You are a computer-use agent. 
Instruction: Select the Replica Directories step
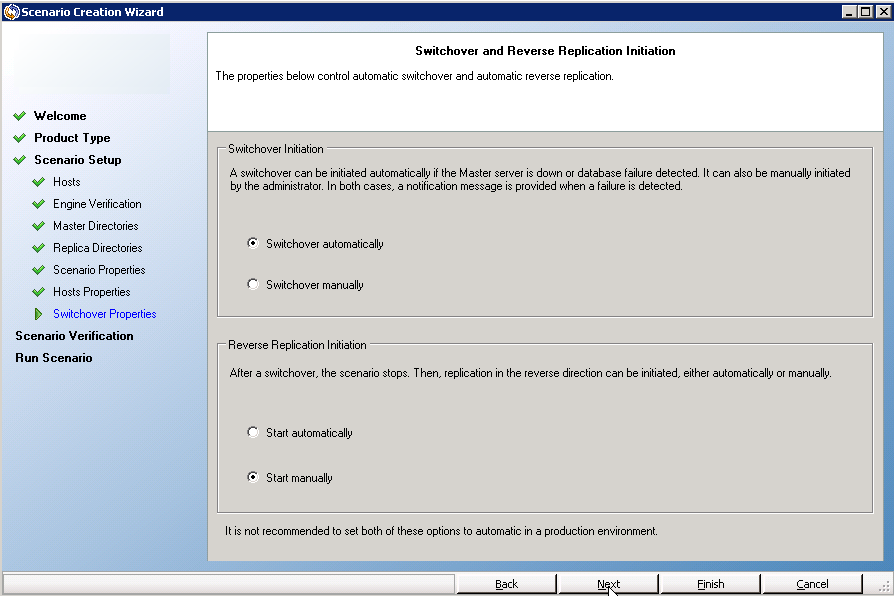pyautogui.click(x=97, y=248)
